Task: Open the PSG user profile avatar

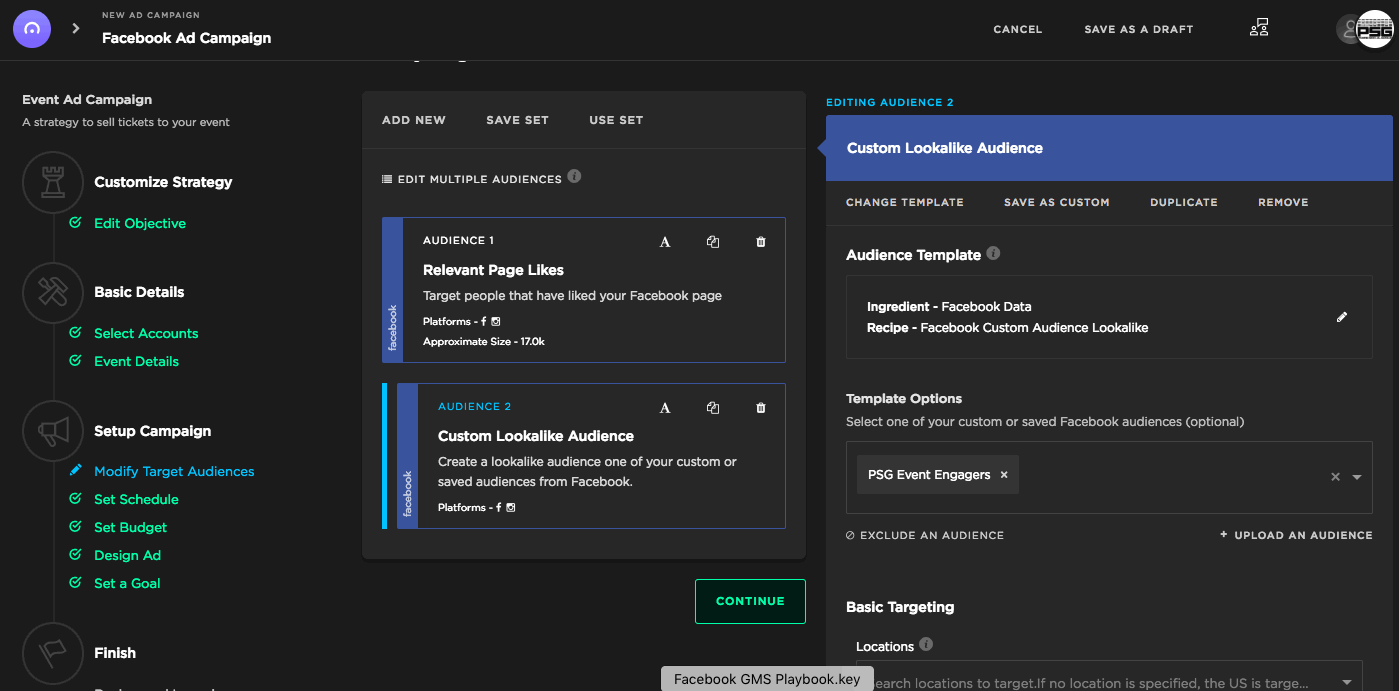Action: (x=1374, y=29)
